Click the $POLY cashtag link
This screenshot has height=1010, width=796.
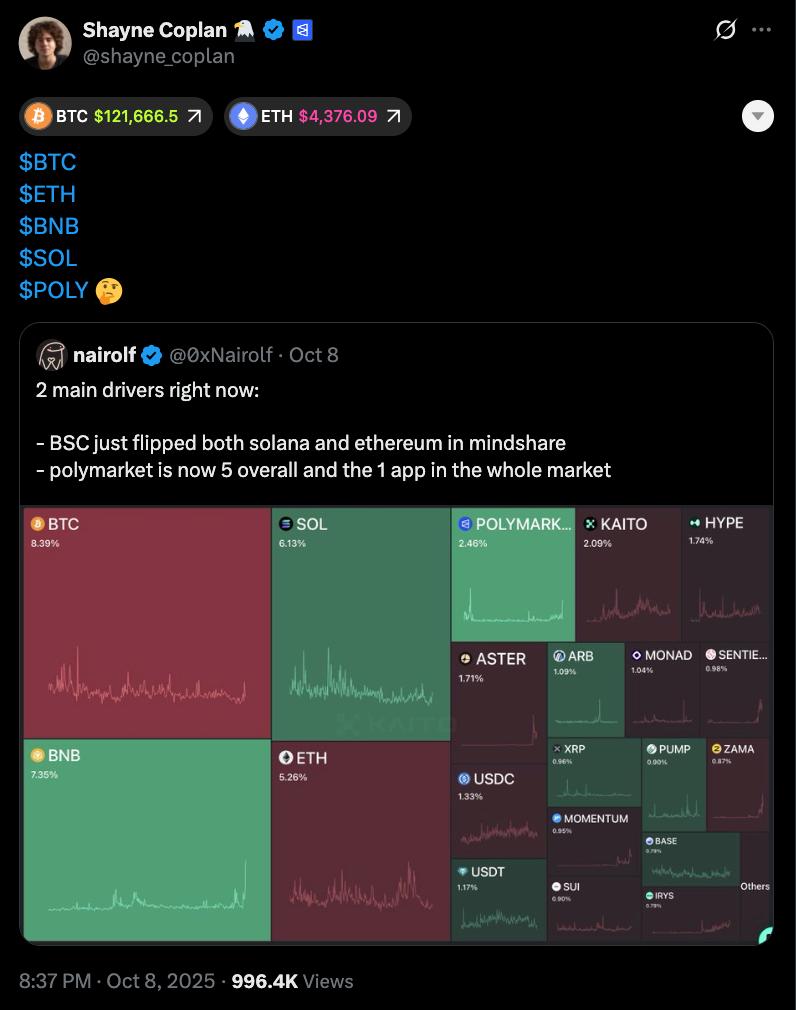[x=53, y=290]
